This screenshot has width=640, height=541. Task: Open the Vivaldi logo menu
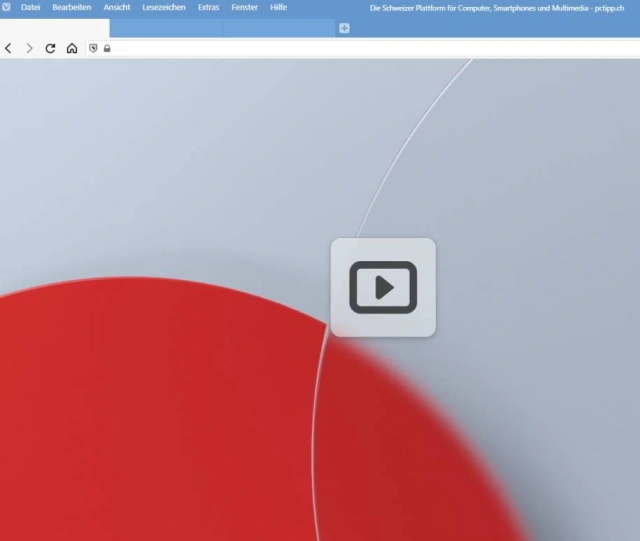[6, 7]
